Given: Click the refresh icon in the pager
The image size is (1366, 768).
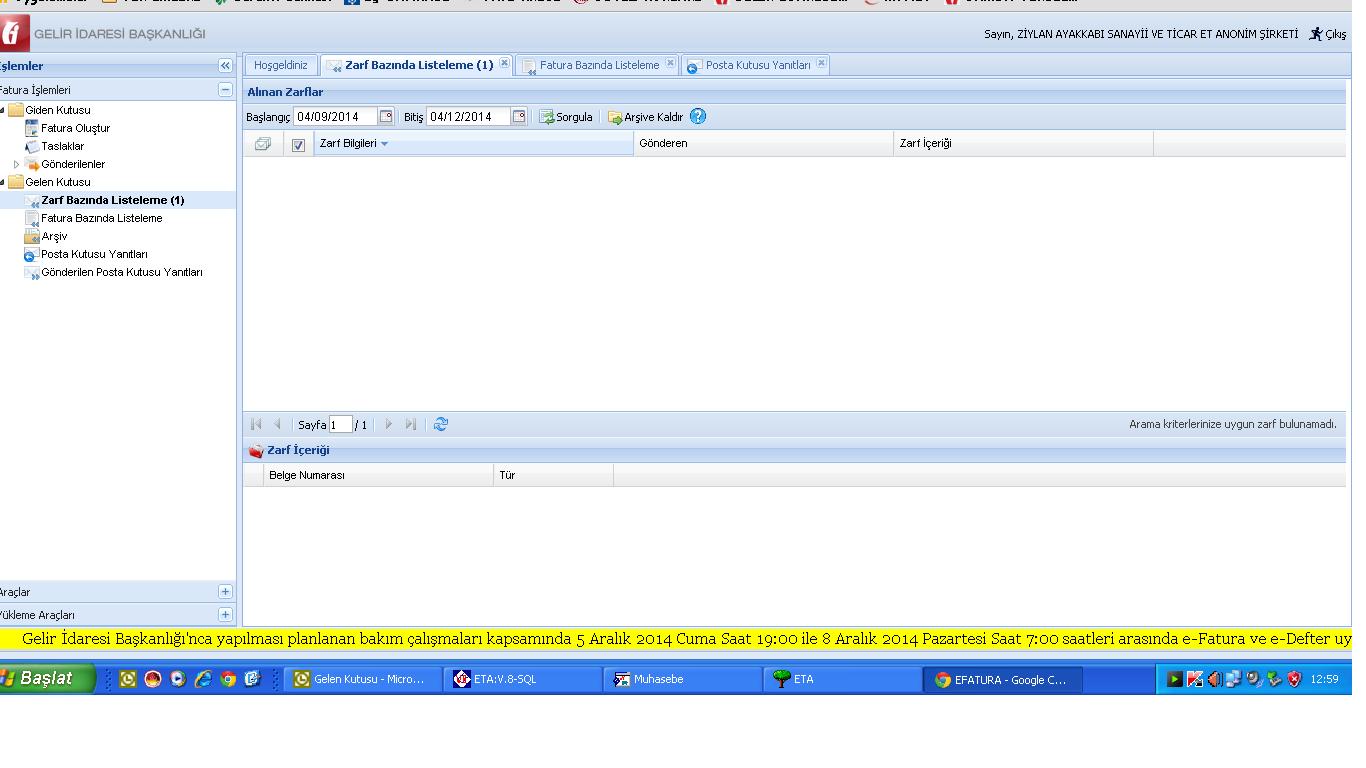Looking at the screenshot, I should 441,425.
